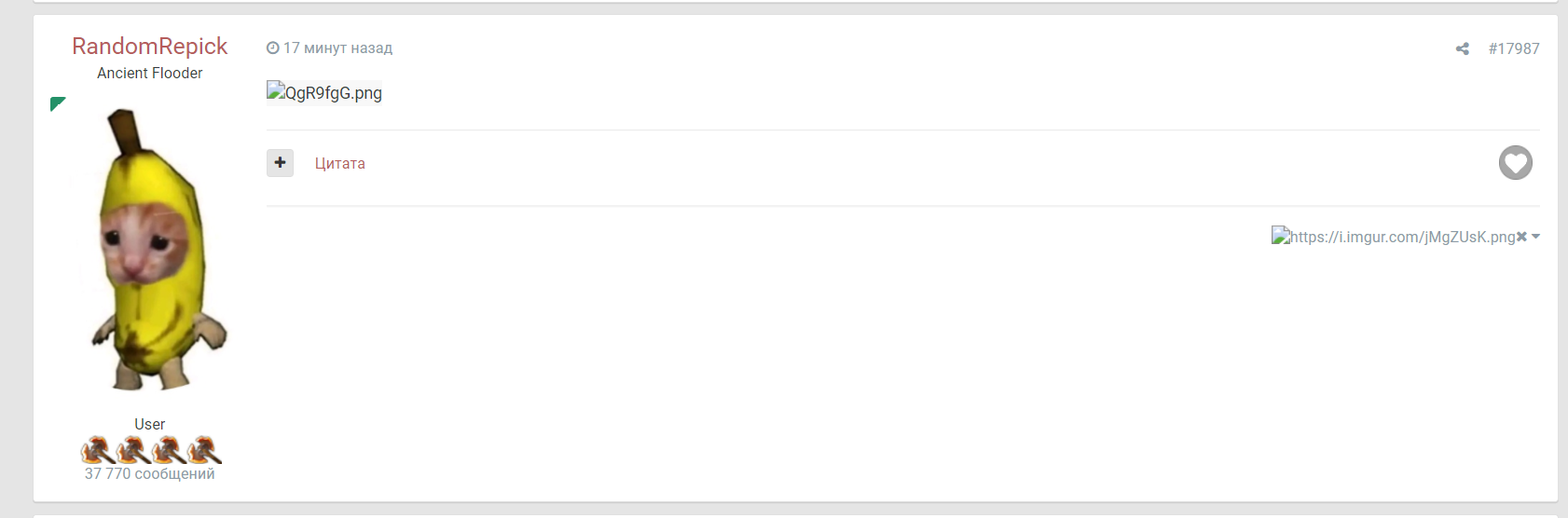Image resolution: width=1568 pixels, height=518 pixels.
Task: Click the last hammer rank badge
Action: tap(204, 451)
